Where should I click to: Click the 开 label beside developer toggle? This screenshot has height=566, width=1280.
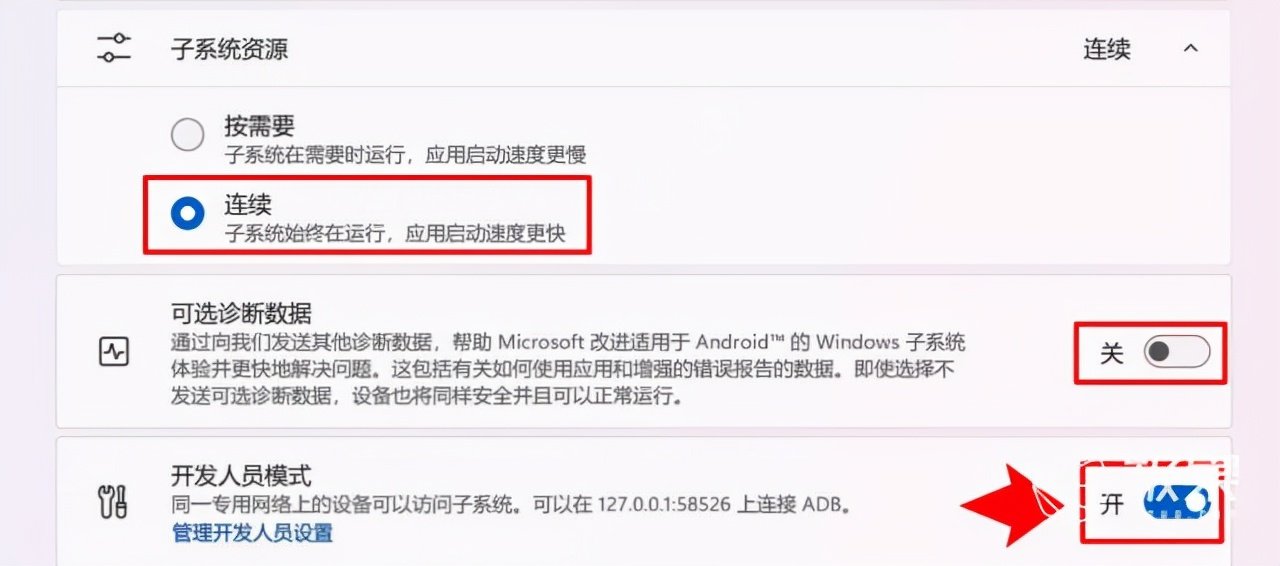tap(1112, 504)
